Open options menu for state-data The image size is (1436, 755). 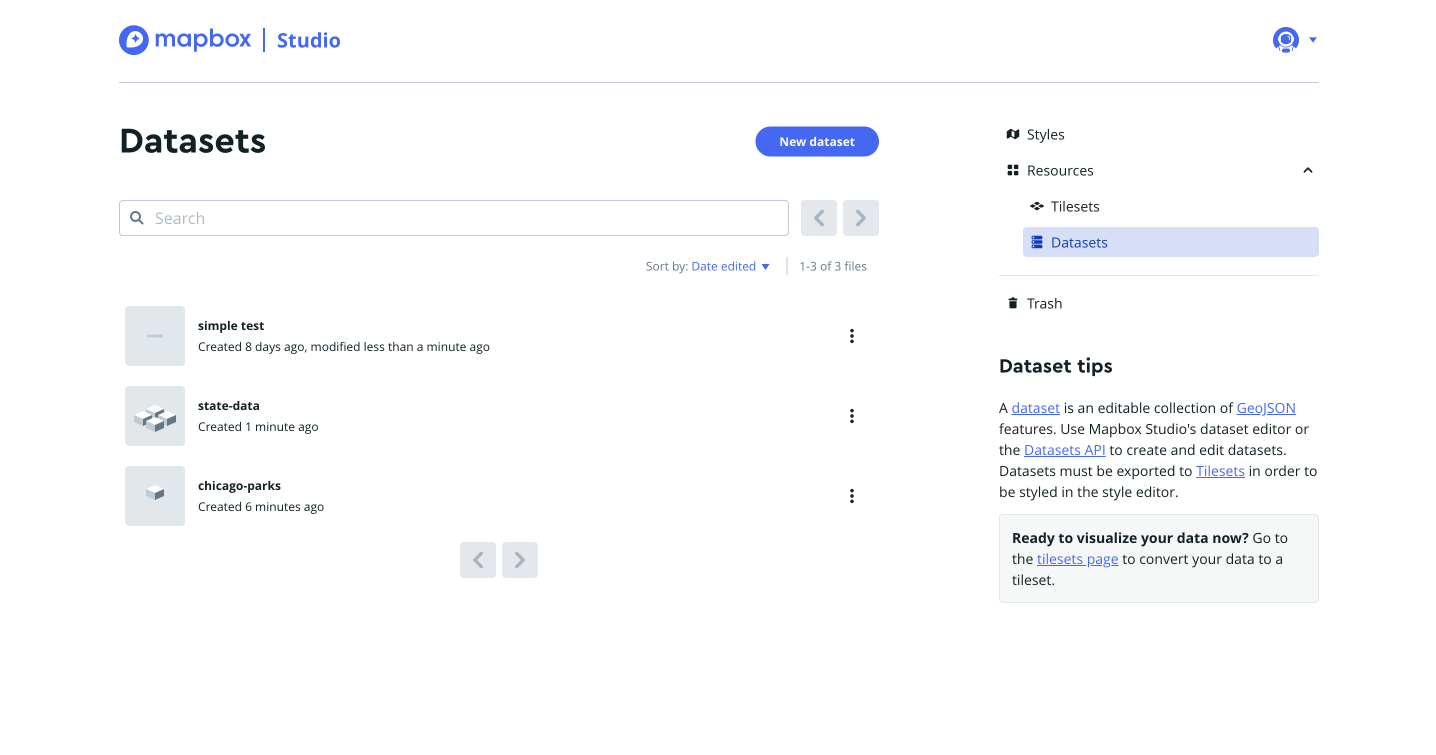pyautogui.click(x=852, y=416)
